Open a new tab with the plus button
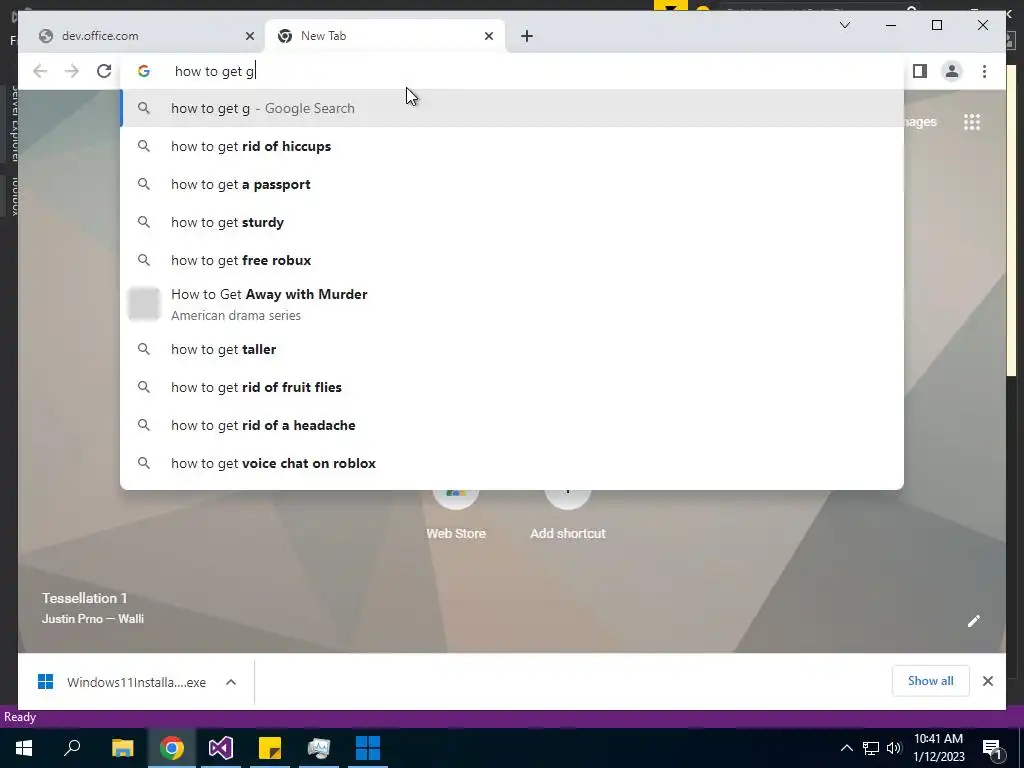The height and width of the screenshot is (768, 1024). click(x=527, y=36)
